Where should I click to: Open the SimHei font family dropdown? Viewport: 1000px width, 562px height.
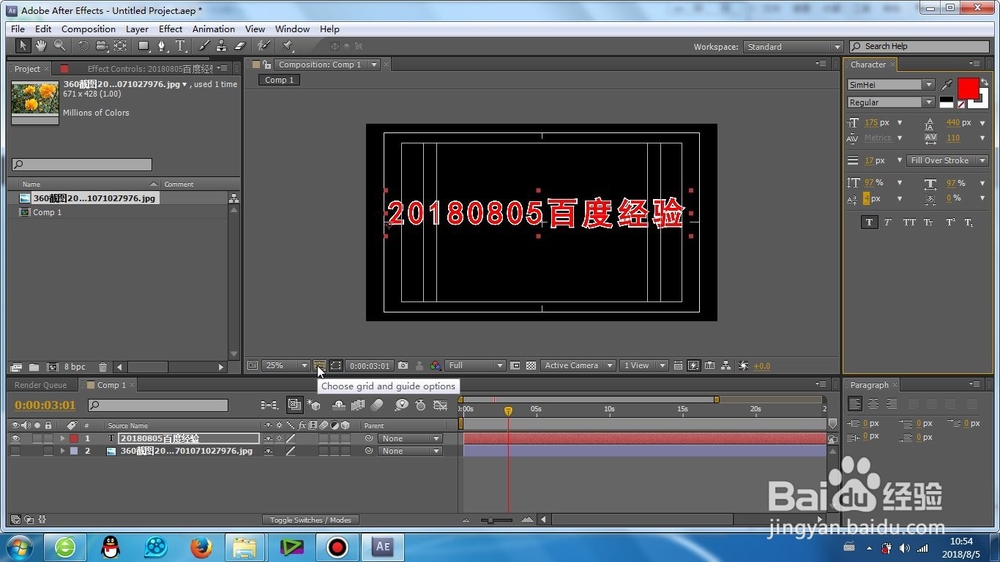click(x=891, y=85)
